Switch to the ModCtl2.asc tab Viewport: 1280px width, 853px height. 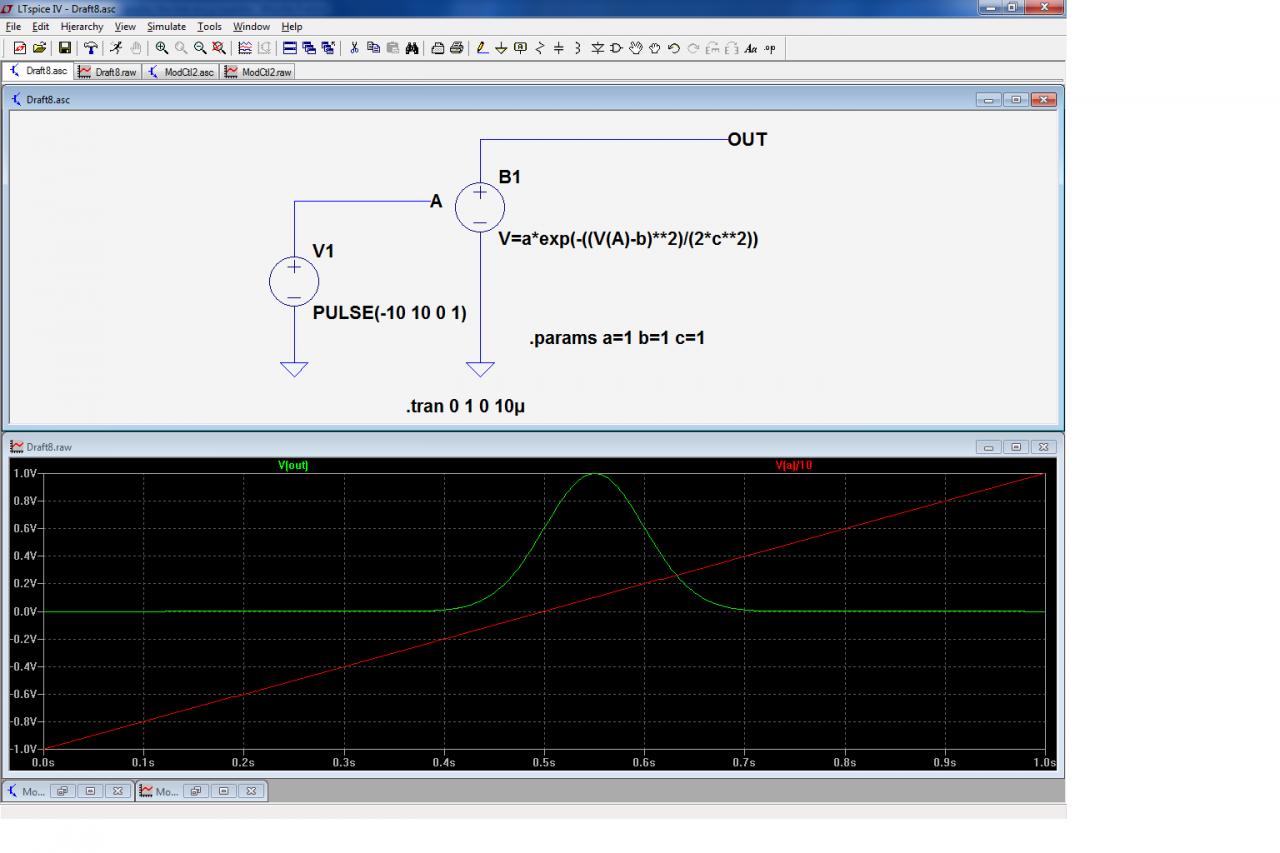(x=181, y=72)
